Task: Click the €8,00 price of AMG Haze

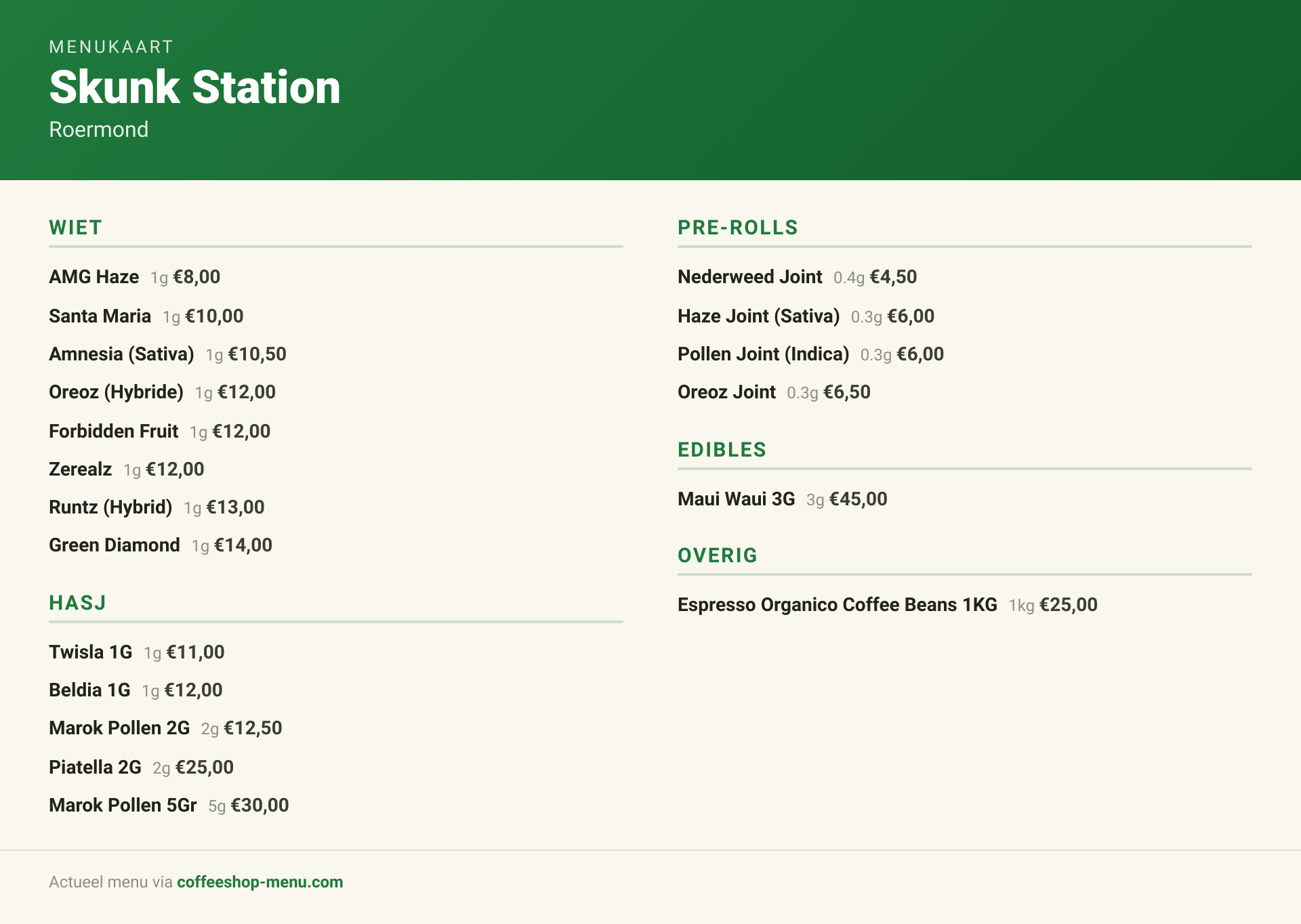Action: pyautogui.click(x=197, y=277)
